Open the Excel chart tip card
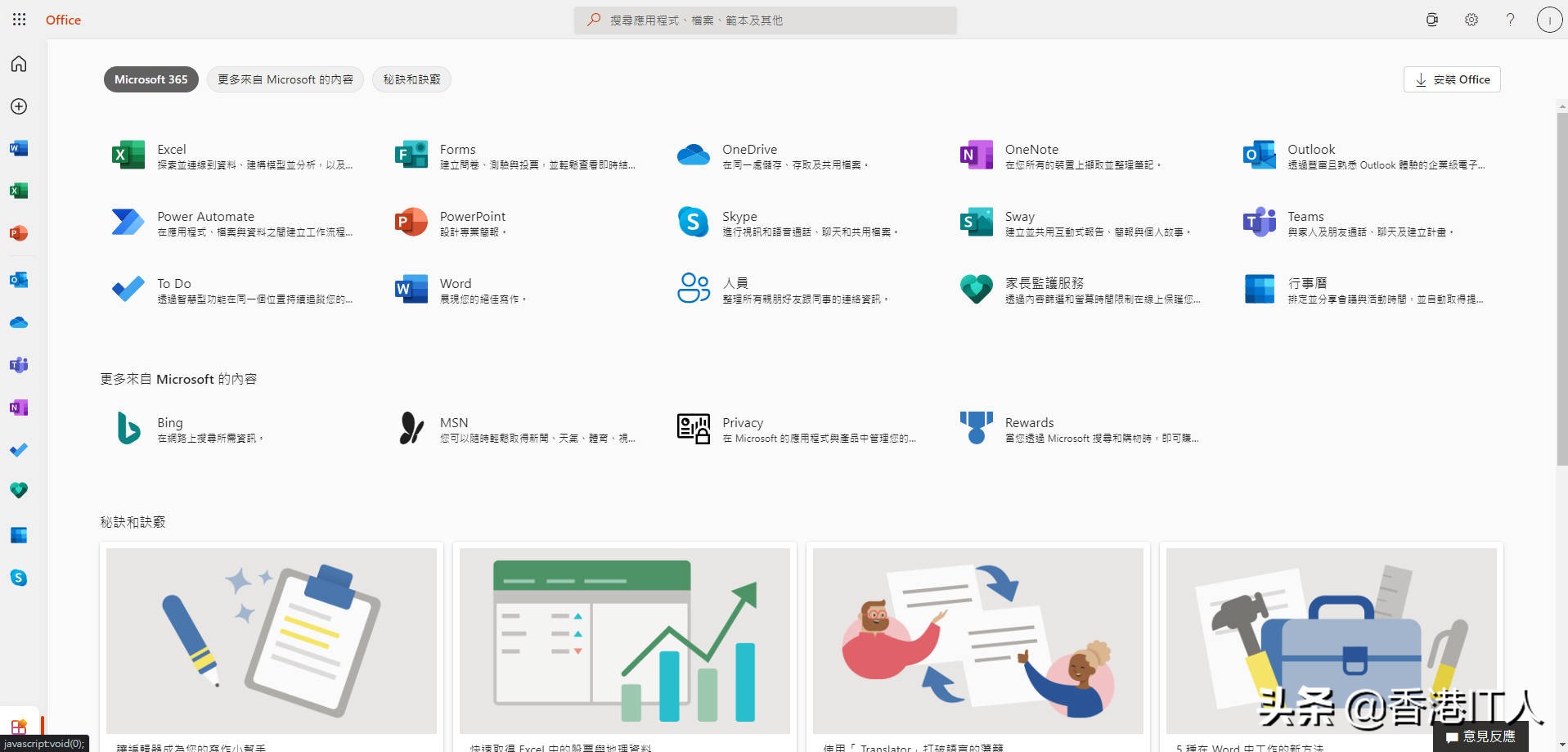Viewport: 1568px width, 752px height. point(625,646)
